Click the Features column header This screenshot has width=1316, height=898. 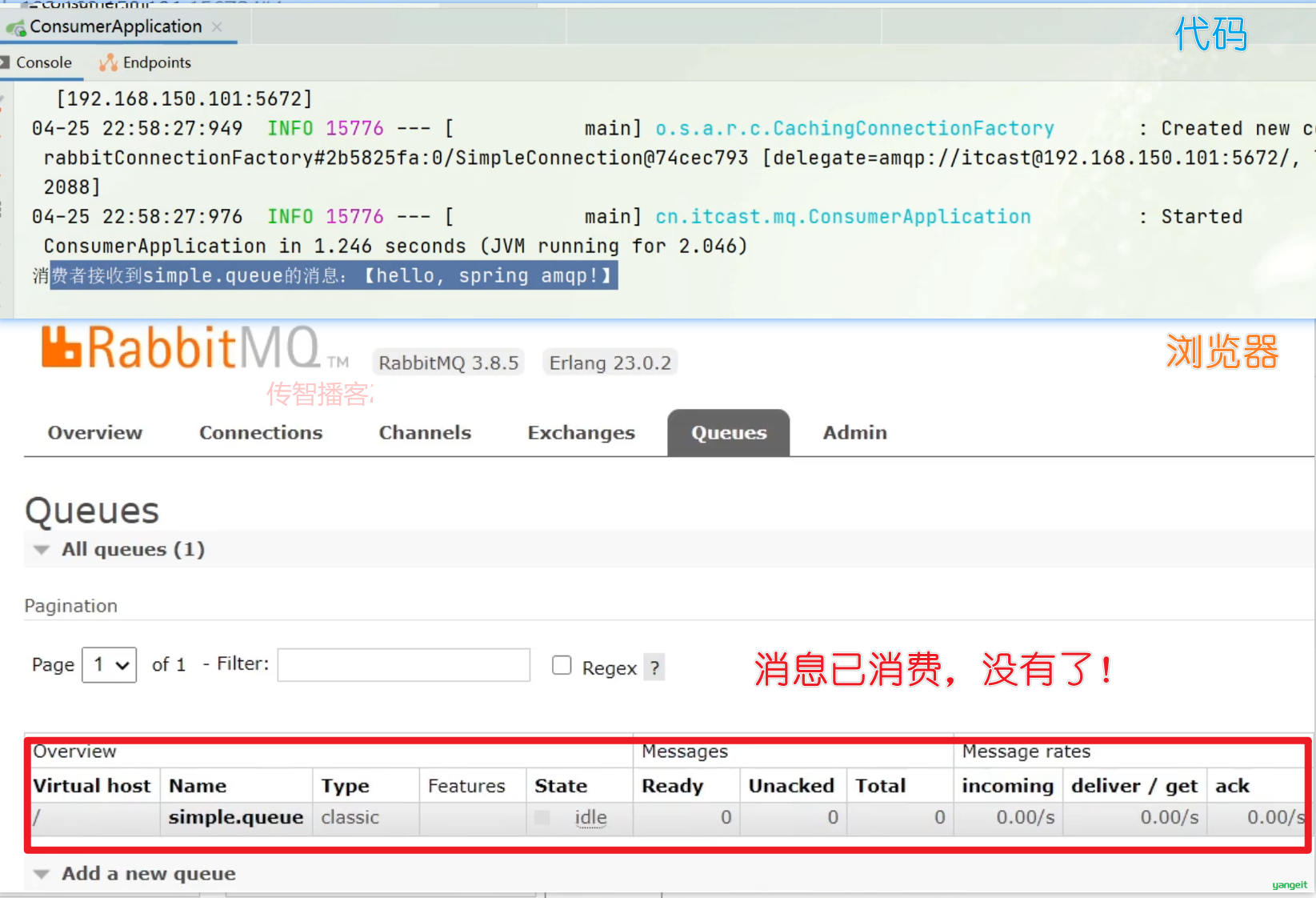coord(466,786)
